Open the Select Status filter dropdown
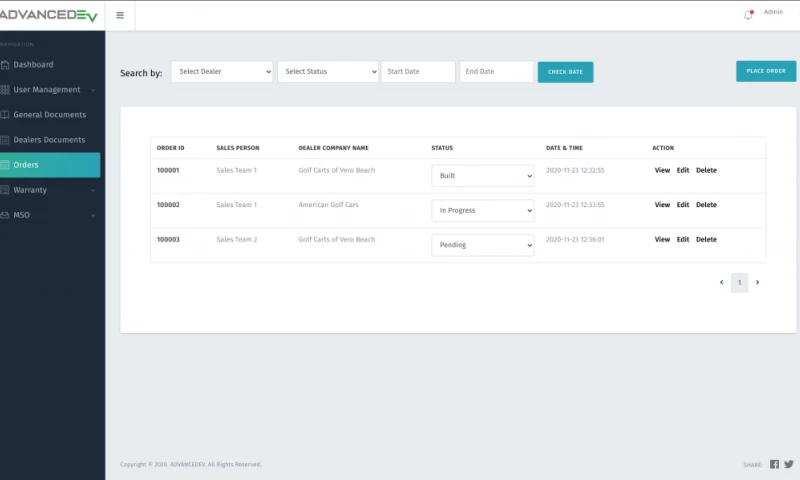800x480 pixels. click(328, 72)
